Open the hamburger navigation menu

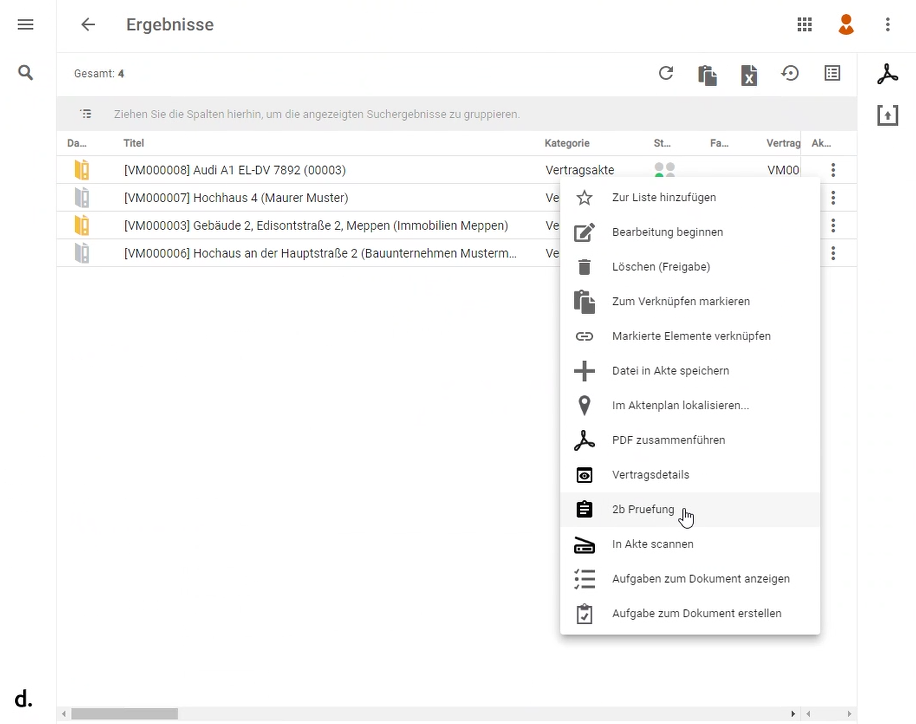click(x=26, y=24)
